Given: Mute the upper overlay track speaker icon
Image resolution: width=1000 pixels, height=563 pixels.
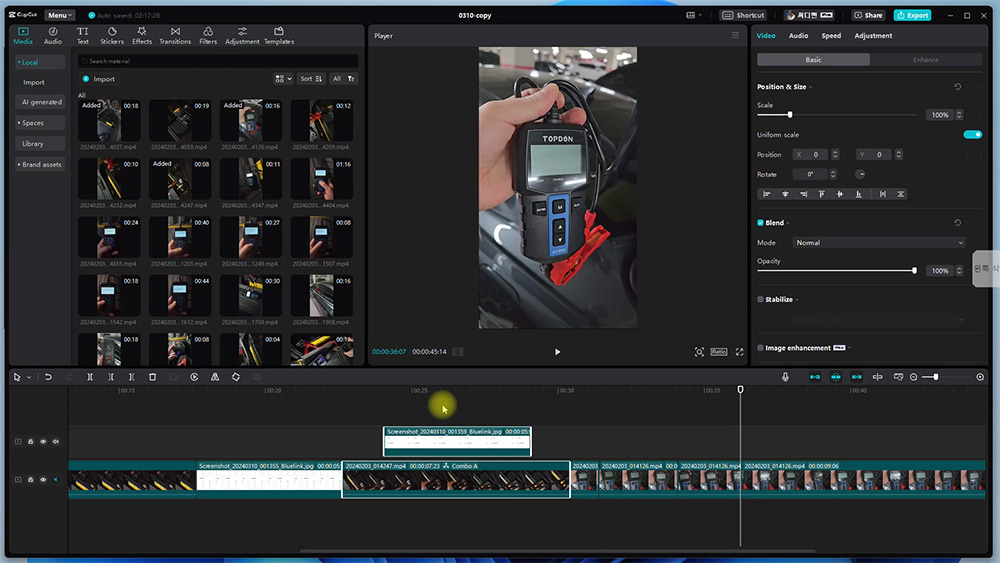Looking at the screenshot, I should coord(55,441).
